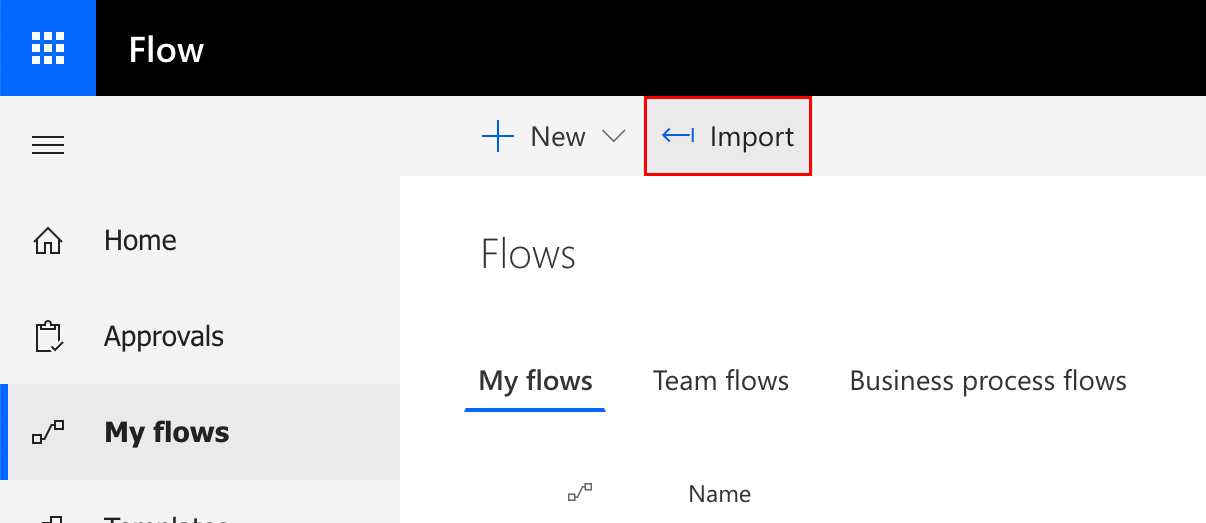Expand the New dropdown chevron
This screenshot has height=523, width=1206.
click(613, 137)
